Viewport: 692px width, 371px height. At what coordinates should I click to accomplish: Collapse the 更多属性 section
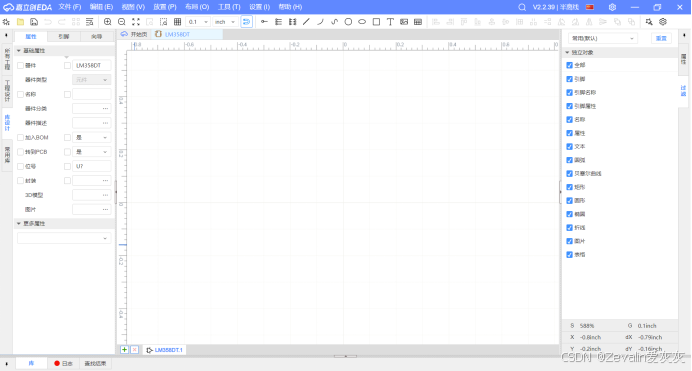(19, 224)
